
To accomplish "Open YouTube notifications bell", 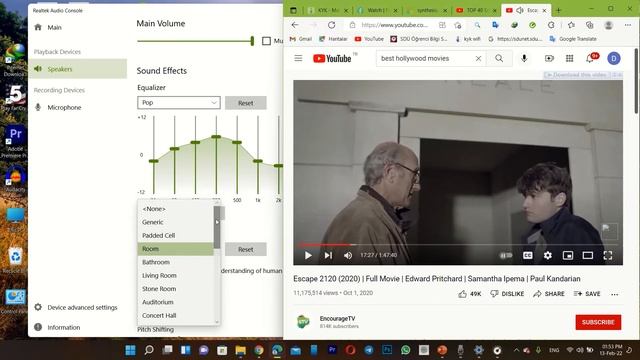I will [590, 58].
